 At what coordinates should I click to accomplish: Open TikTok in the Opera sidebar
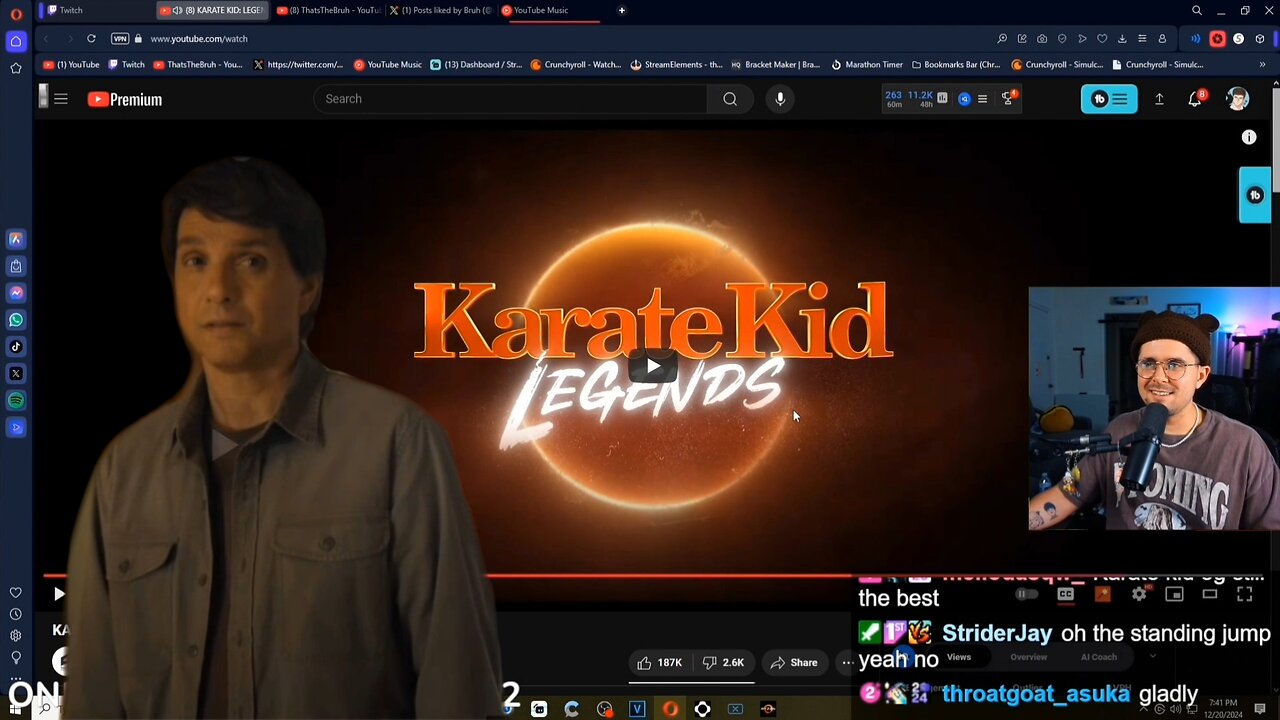(16, 347)
